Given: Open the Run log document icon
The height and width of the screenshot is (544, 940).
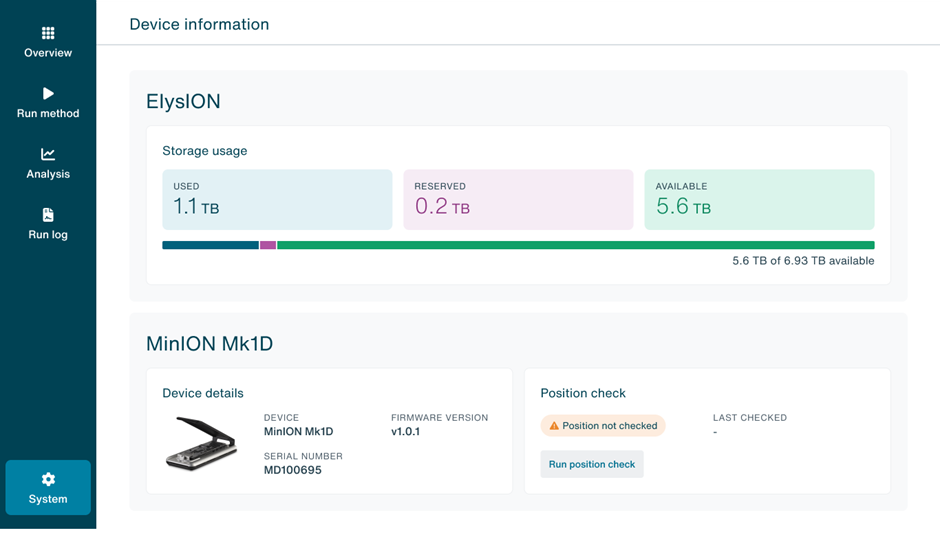Looking at the screenshot, I should (48, 215).
